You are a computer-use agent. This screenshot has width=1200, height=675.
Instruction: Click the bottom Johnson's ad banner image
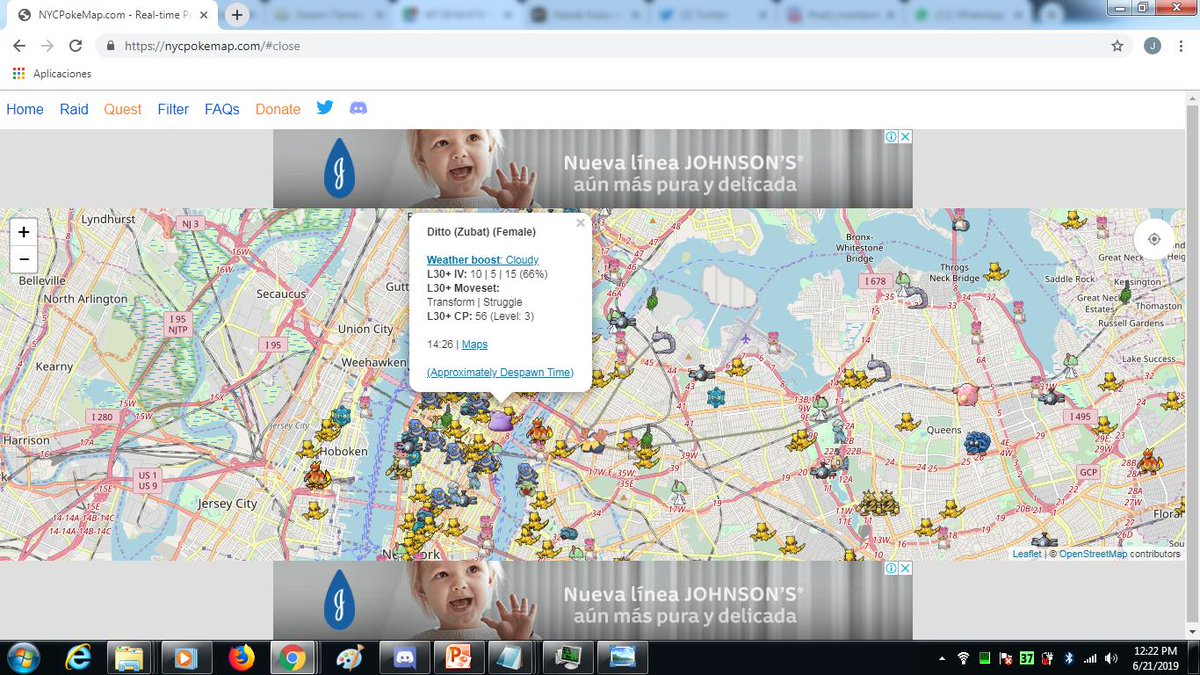click(593, 600)
